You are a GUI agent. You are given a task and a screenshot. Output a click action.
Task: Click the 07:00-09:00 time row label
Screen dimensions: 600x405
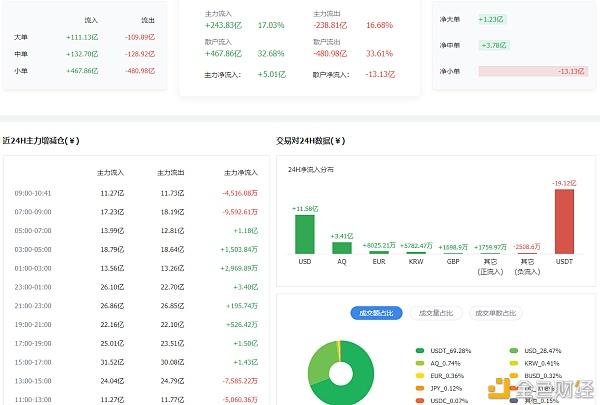33,212
